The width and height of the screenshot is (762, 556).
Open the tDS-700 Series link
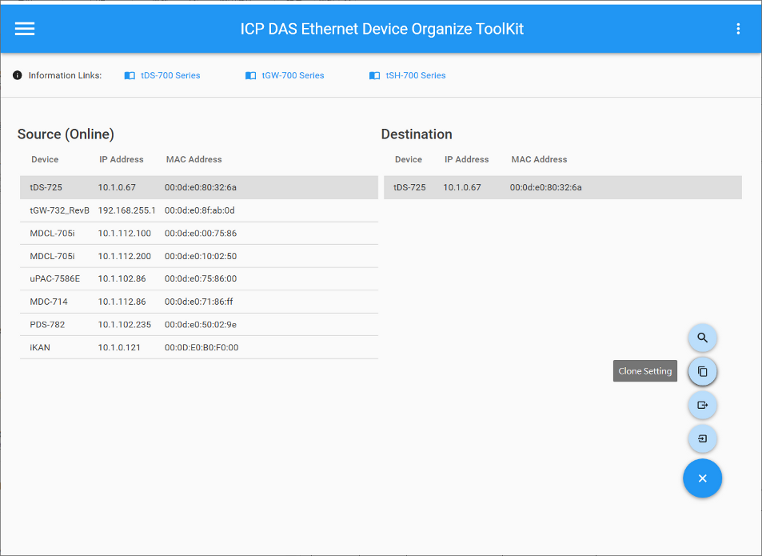(x=171, y=75)
